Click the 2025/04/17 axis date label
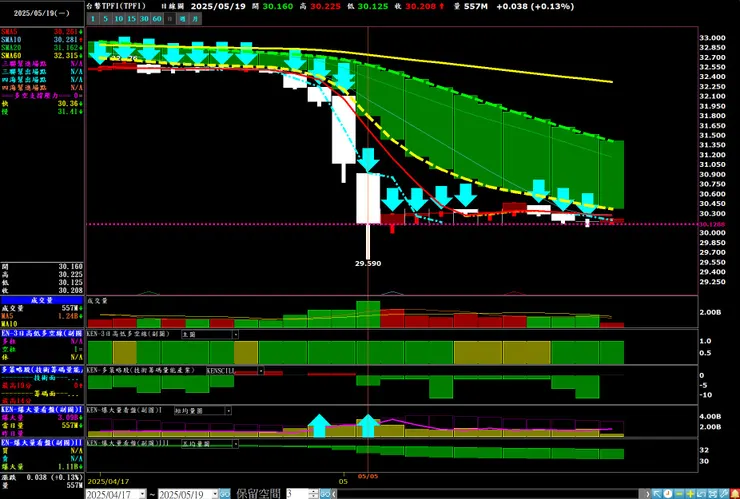The height and width of the screenshot is (499, 740). point(108,482)
